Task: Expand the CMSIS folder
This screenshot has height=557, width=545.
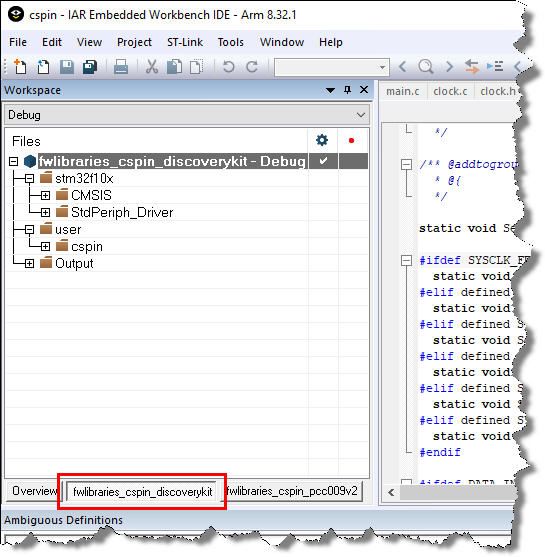Action: [x=45, y=195]
